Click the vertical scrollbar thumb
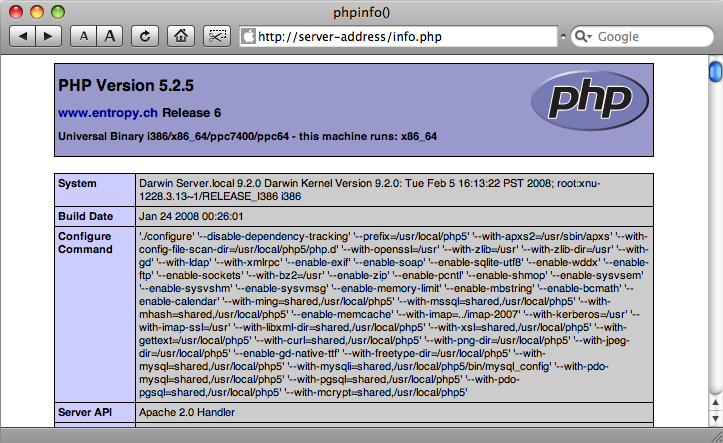The image size is (723, 443). click(x=715, y=74)
